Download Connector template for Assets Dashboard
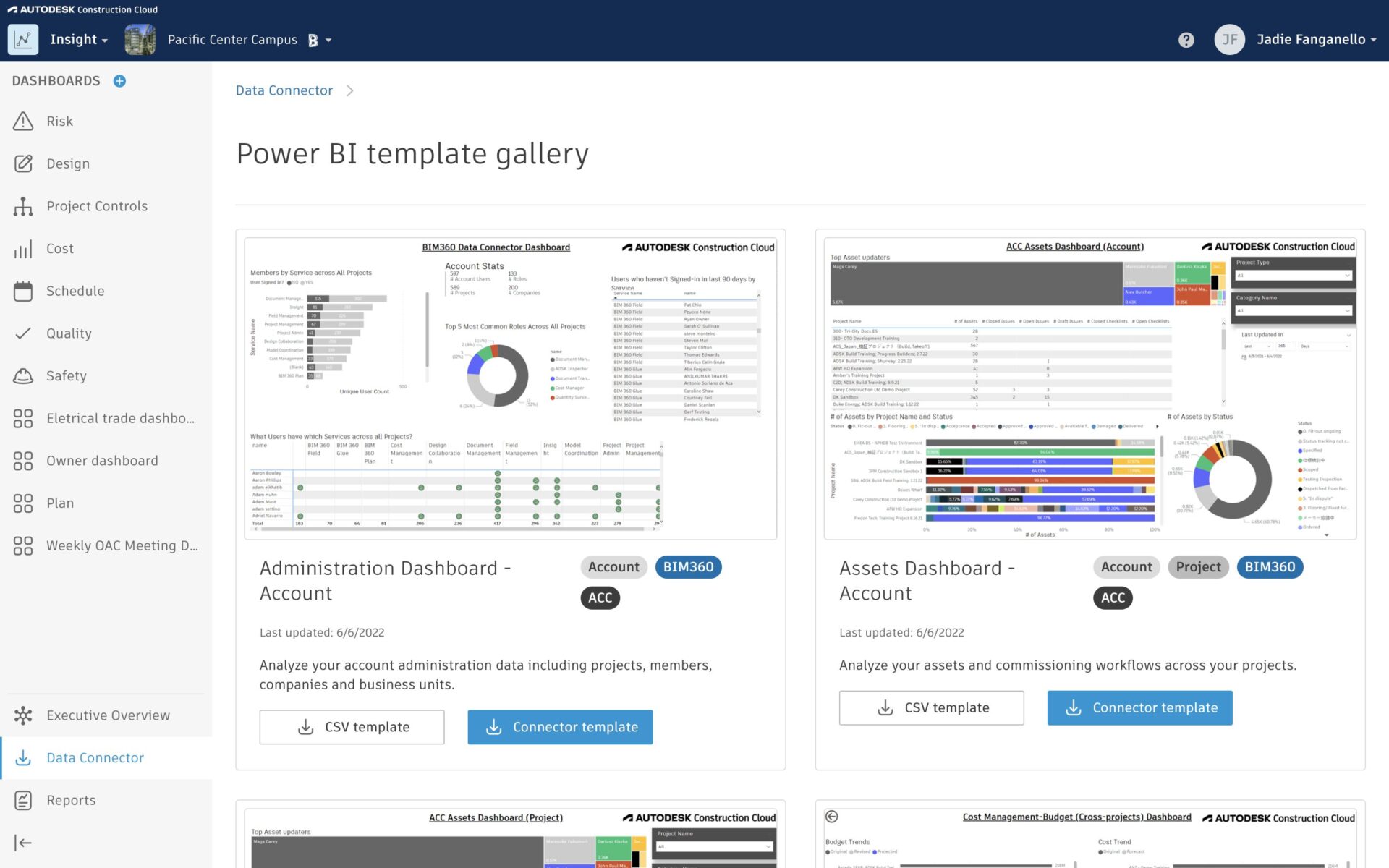The width and height of the screenshot is (1389, 868). pos(1140,707)
